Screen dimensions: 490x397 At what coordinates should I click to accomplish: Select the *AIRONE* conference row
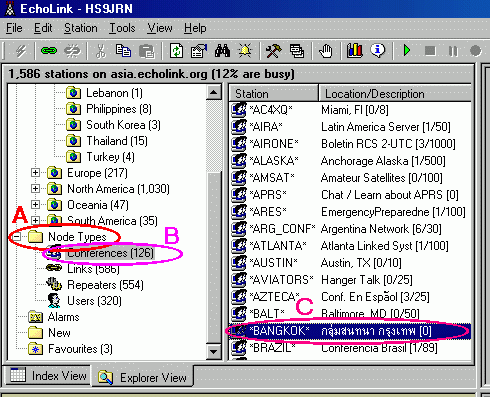coord(350,144)
